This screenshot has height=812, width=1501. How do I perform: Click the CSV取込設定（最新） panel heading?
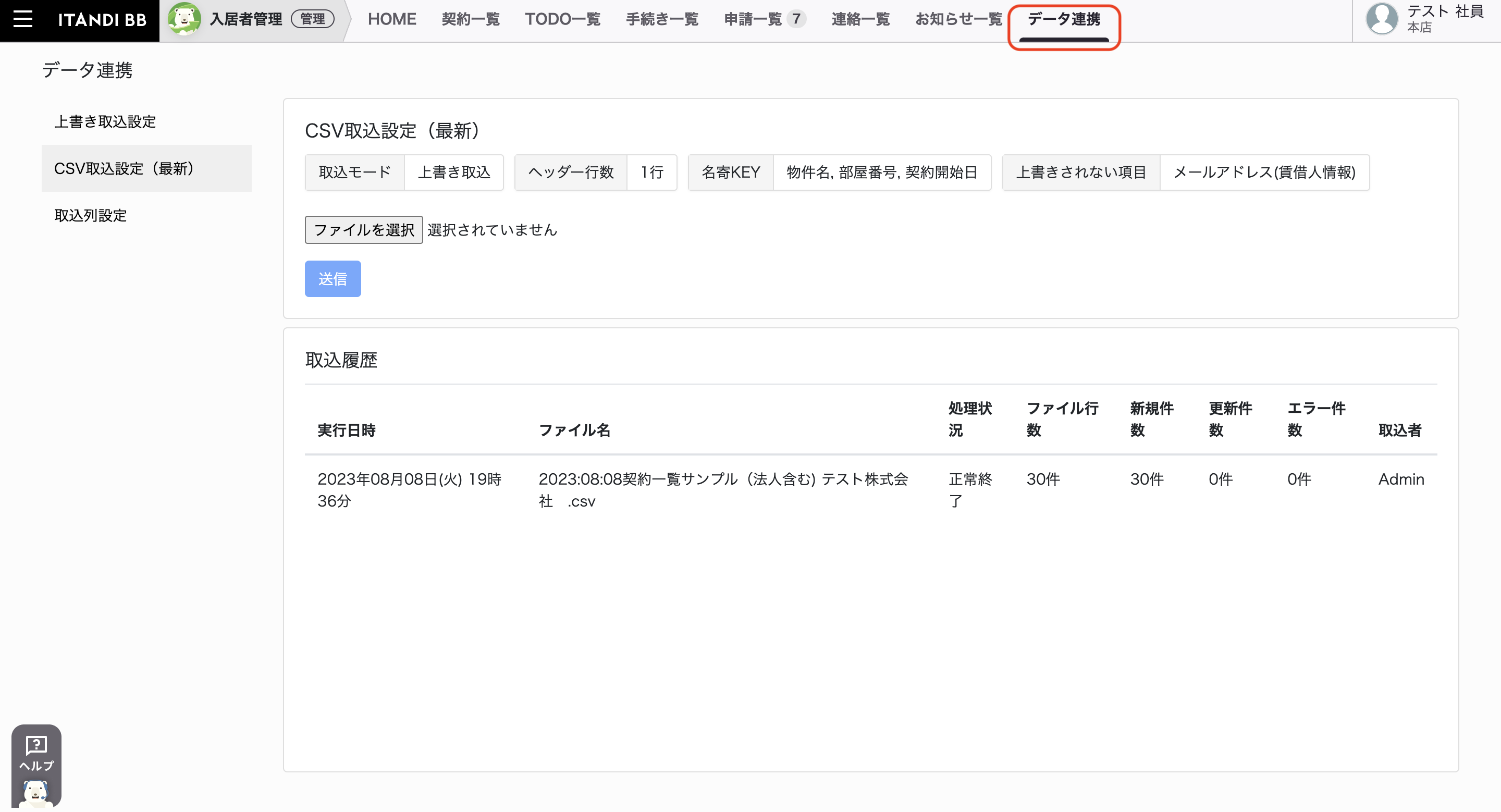[x=391, y=130]
